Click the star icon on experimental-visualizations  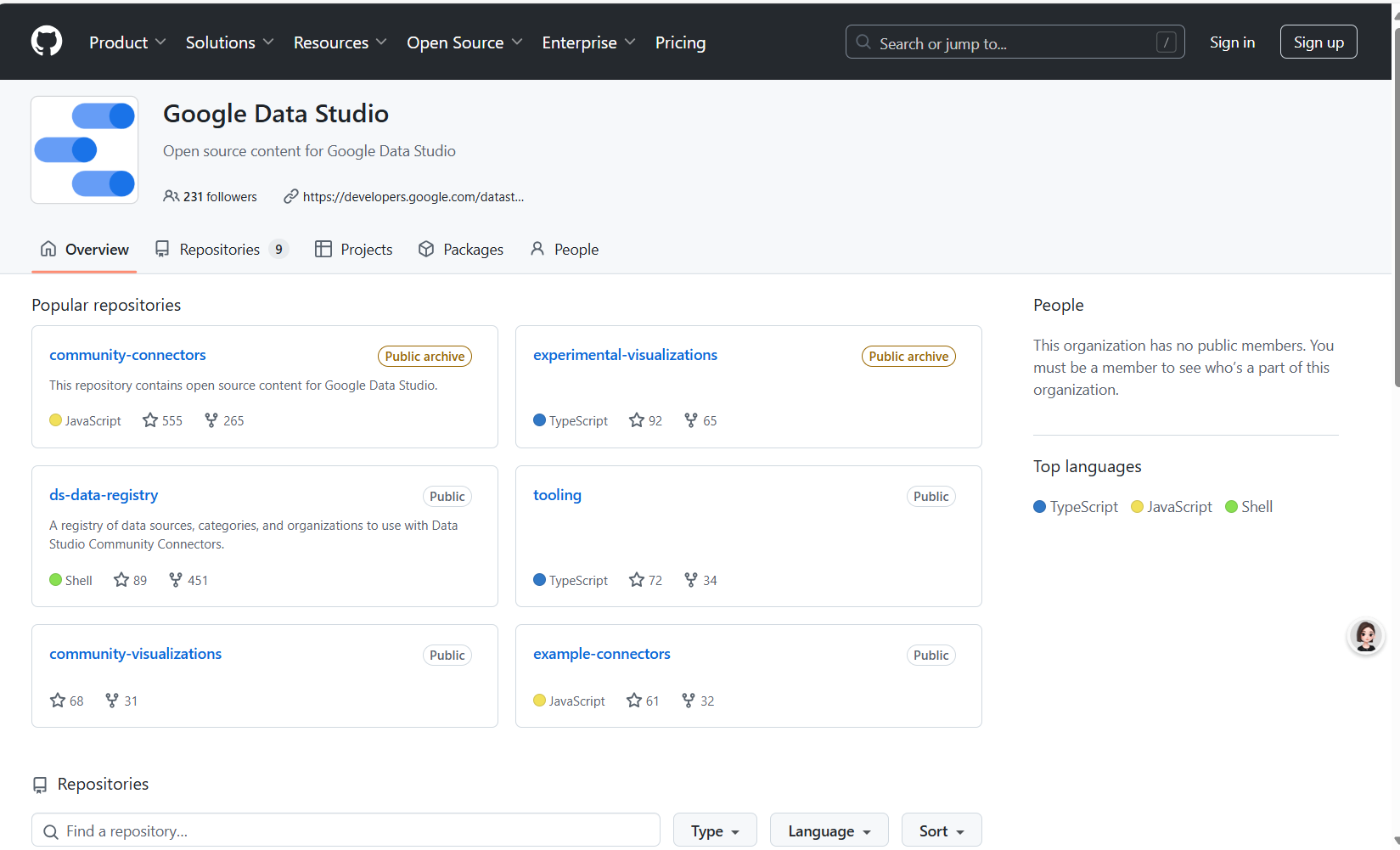[637, 420]
